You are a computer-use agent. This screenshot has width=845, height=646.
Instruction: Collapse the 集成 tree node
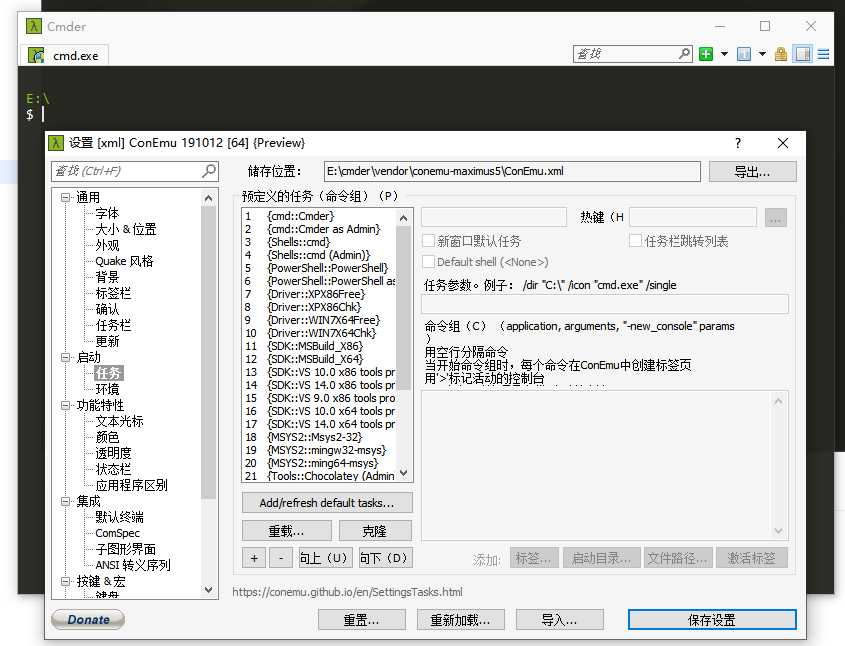[65, 501]
